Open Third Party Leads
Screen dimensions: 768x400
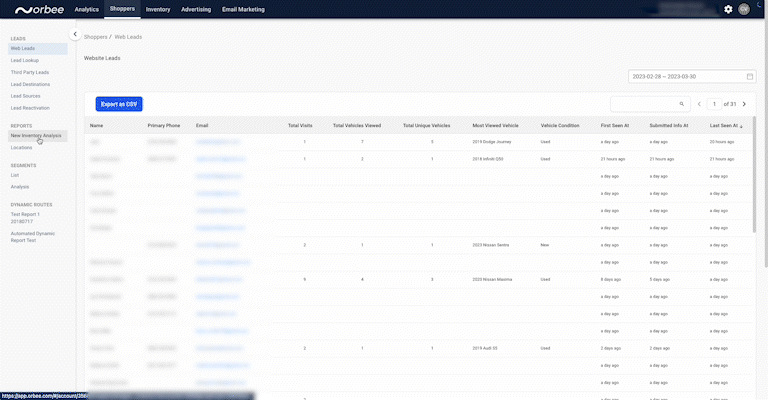pyautogui.click(x=30, y=72)
